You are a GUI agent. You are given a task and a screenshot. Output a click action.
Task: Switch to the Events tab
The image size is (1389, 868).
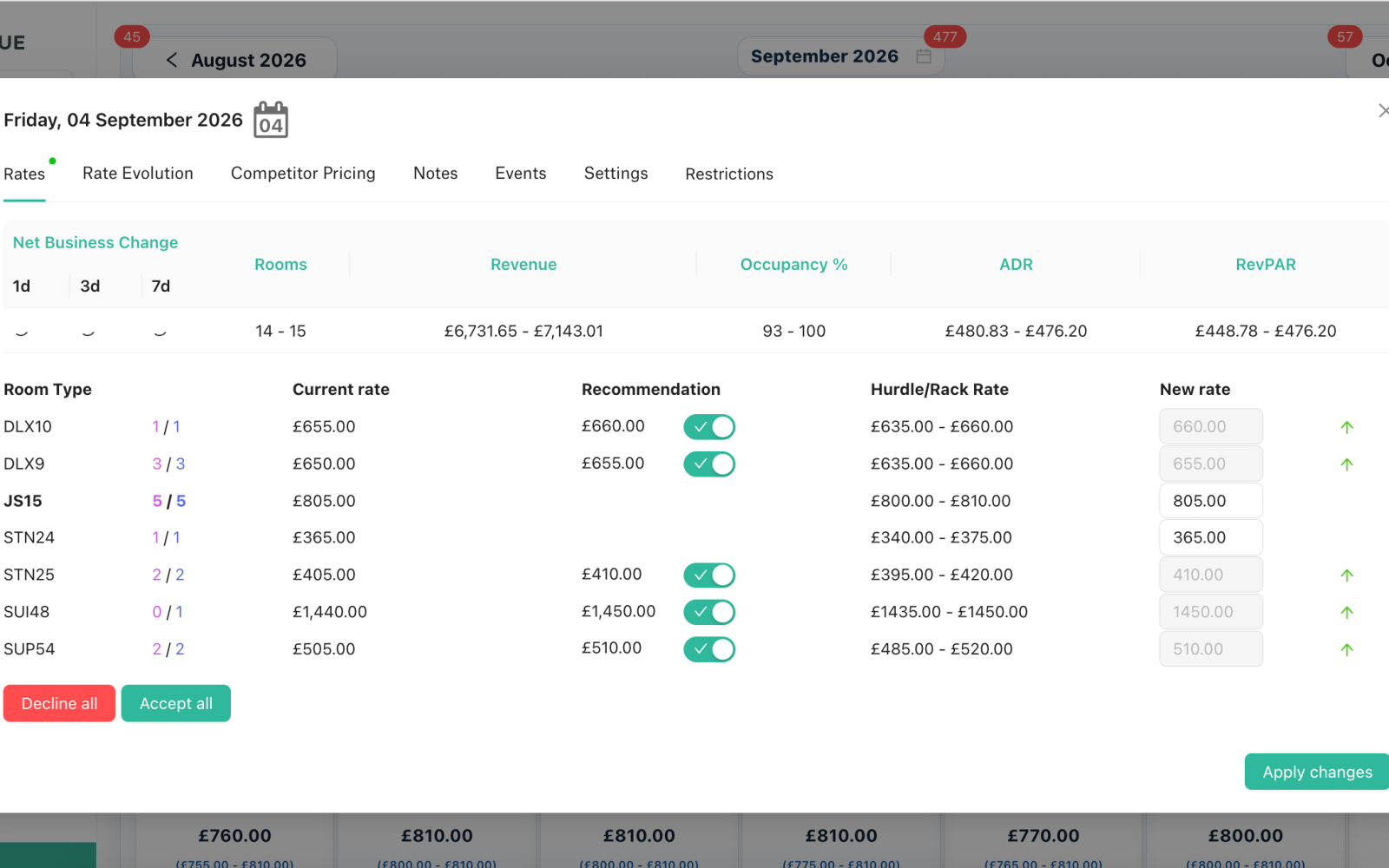[521, 174]
